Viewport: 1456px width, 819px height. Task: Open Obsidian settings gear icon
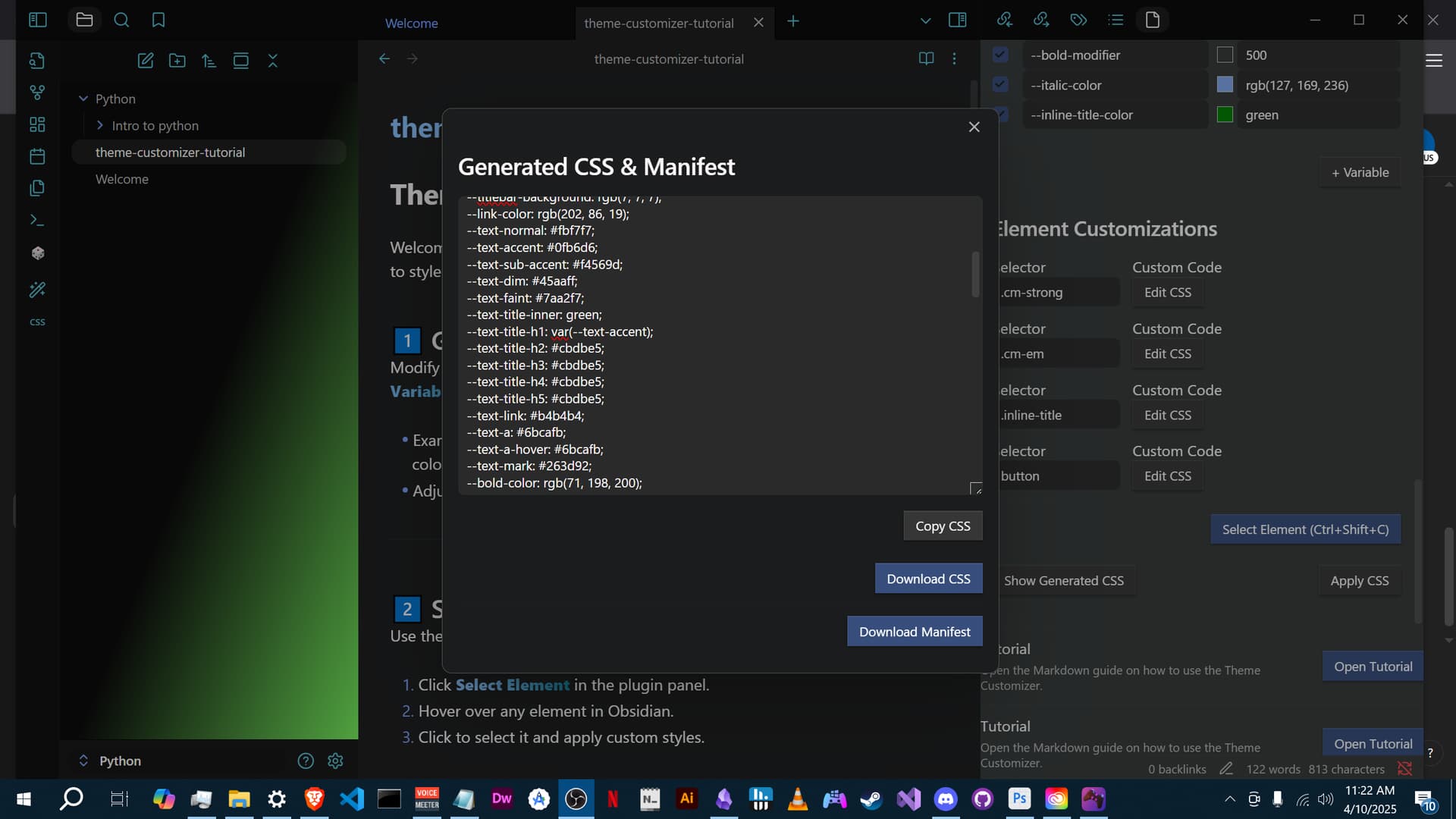tap(336, 761)
